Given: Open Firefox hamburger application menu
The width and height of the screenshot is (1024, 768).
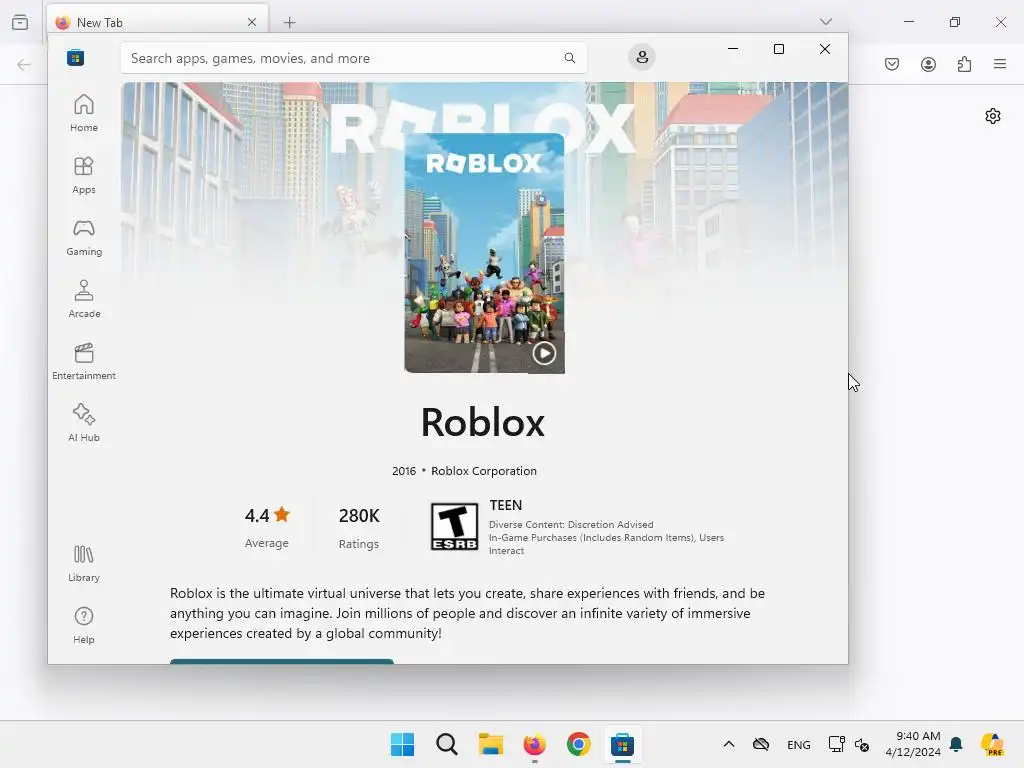Looking at the screenshot, I should pos(1000,64).
